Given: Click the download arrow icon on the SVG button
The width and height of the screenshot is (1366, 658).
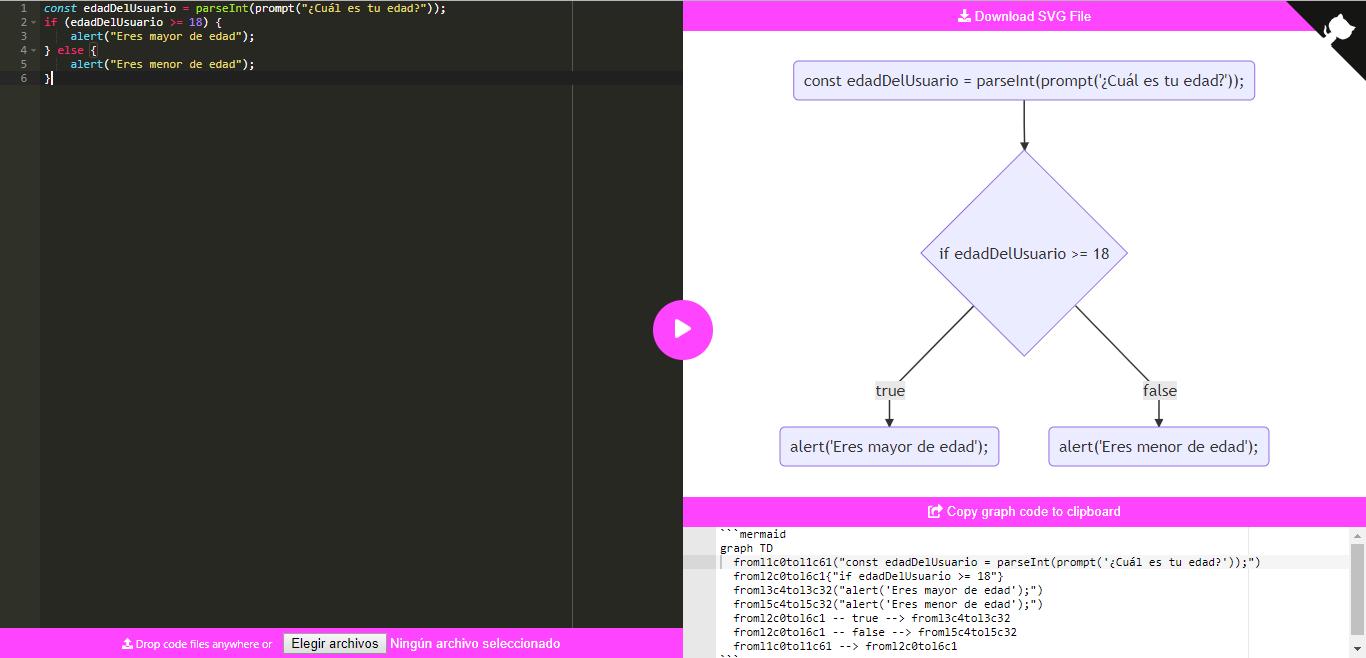Looking at the screenshot, I should coord(963,16).
